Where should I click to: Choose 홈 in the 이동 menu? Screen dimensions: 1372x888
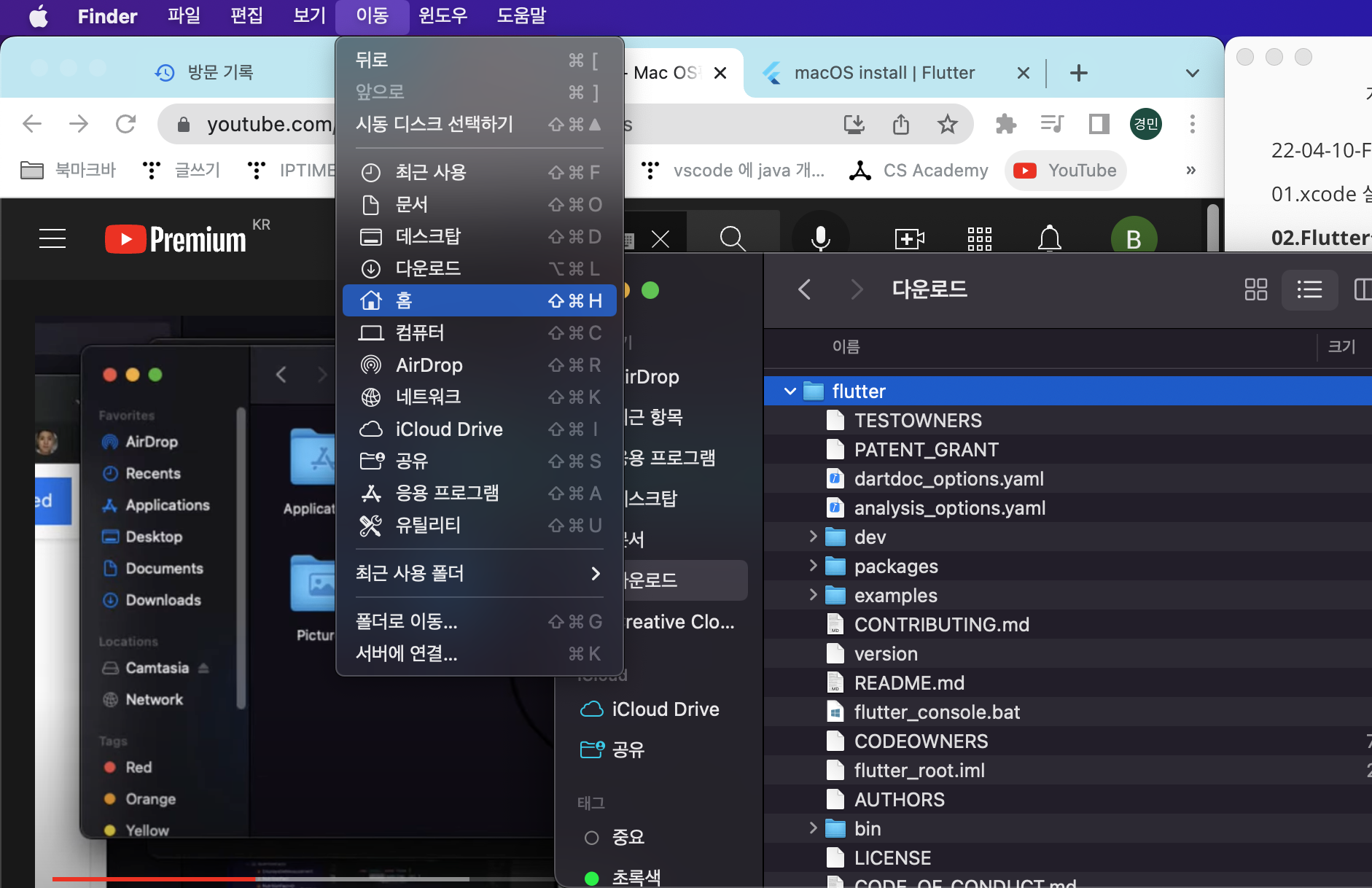(x=480, y=300)
